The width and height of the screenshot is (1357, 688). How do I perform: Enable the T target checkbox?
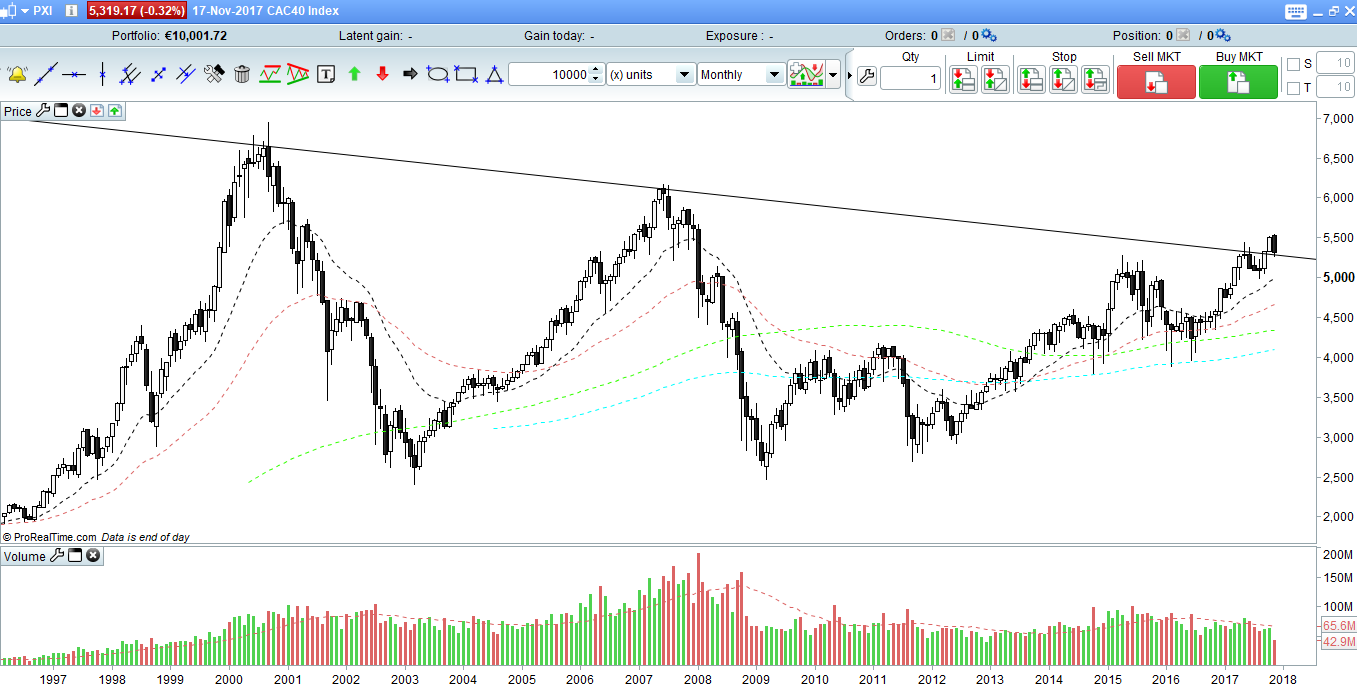[x=1293, y=89]
